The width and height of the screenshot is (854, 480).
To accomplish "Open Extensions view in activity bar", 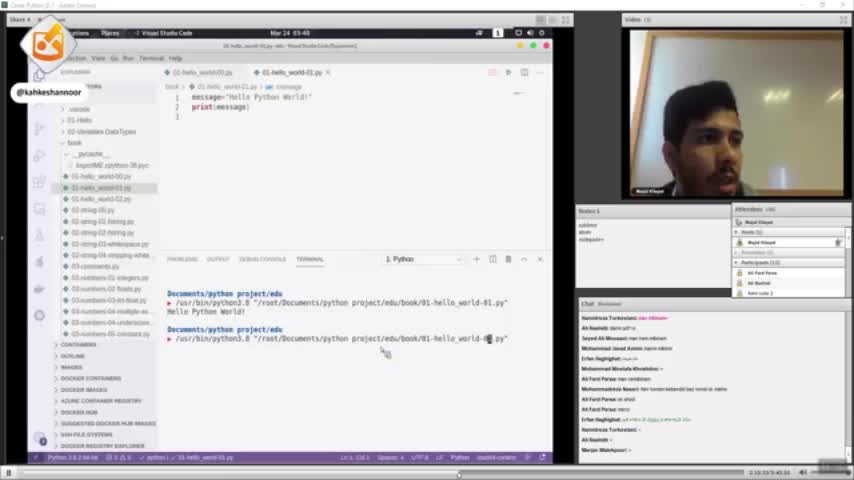I will click(x=39, y=182).
